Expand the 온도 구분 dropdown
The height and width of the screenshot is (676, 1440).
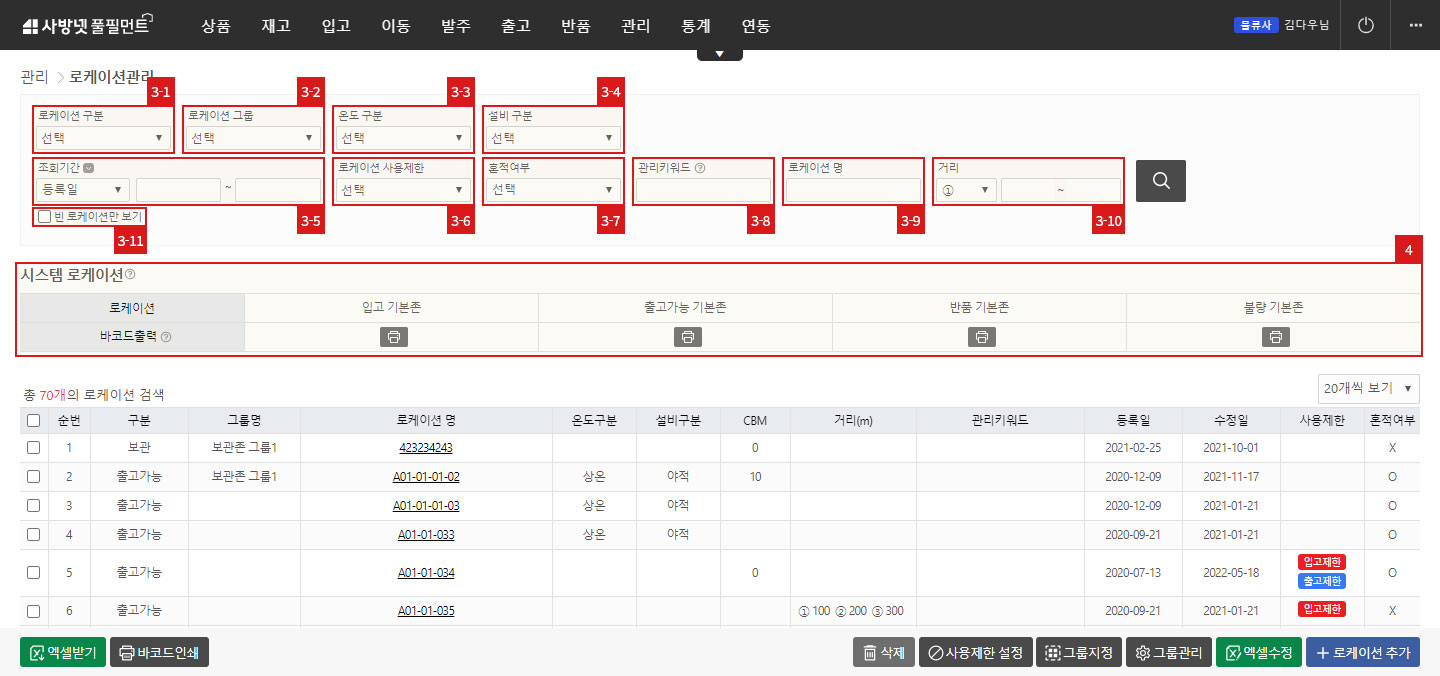coord(403,138)
